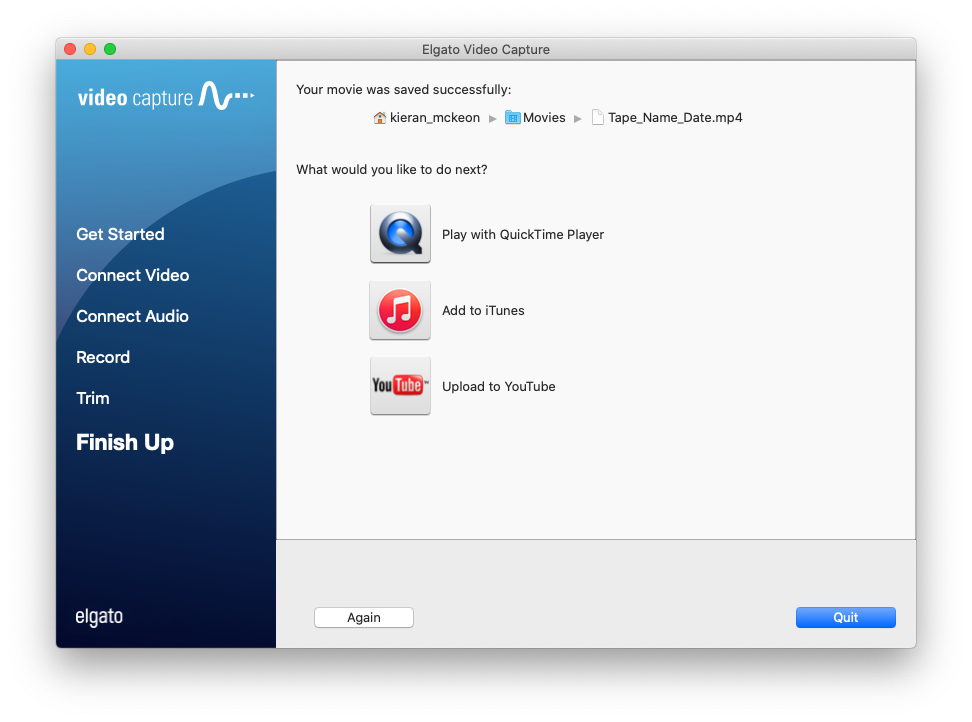This screenshot has width=972, height=722.
Task: Click the path arrow after kieran_mckeon
Action: pyautogui.click(x=493, y=118)
